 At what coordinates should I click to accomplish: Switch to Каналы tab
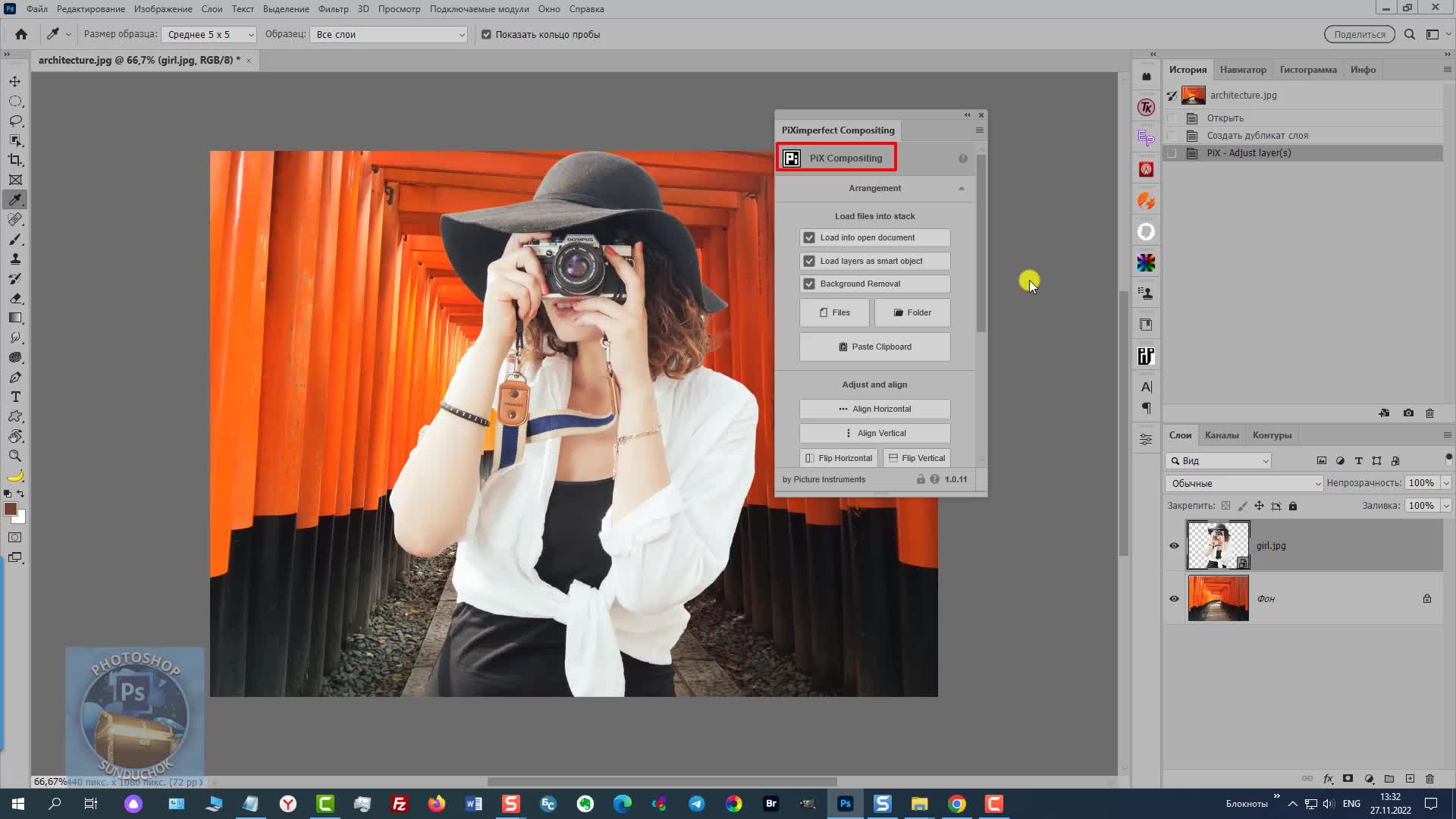click(1222, 435)
